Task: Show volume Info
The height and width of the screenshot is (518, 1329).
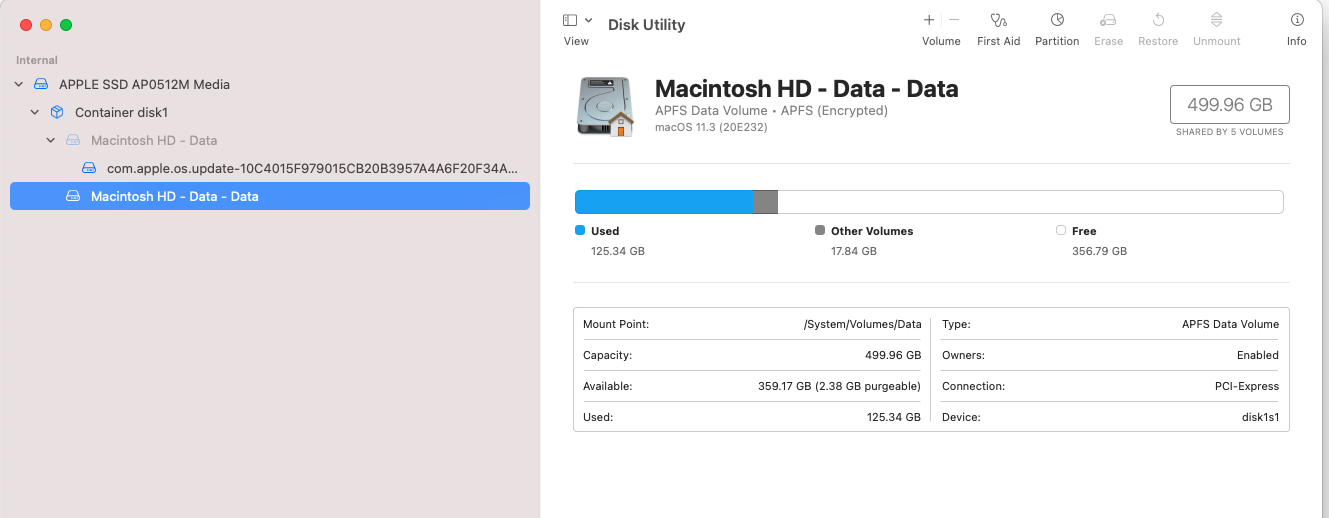Action: (1297, 20)
